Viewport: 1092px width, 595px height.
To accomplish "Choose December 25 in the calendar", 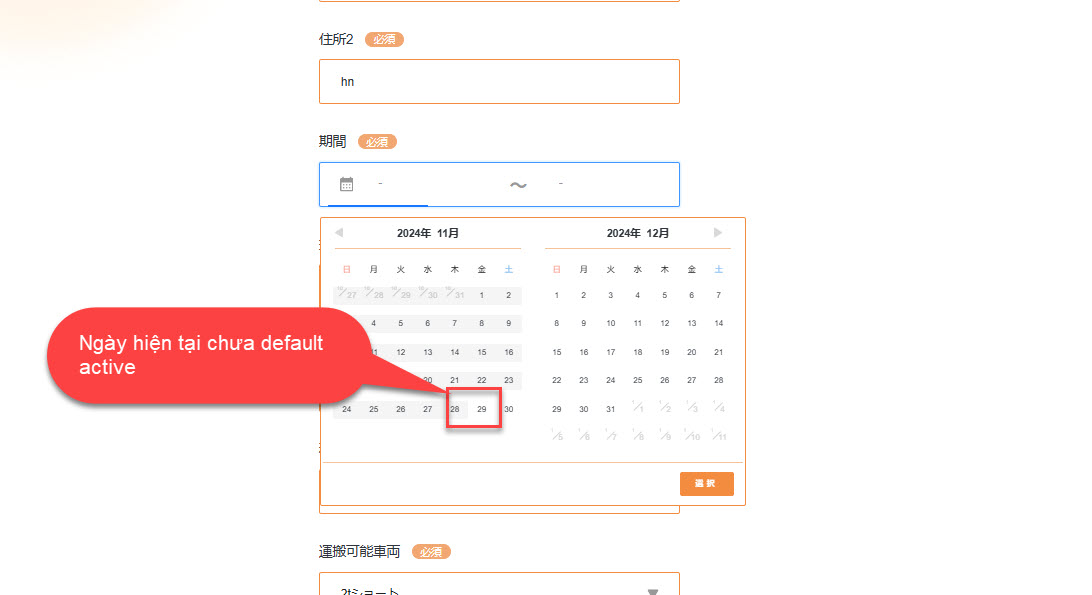I will tap(638, 380).
